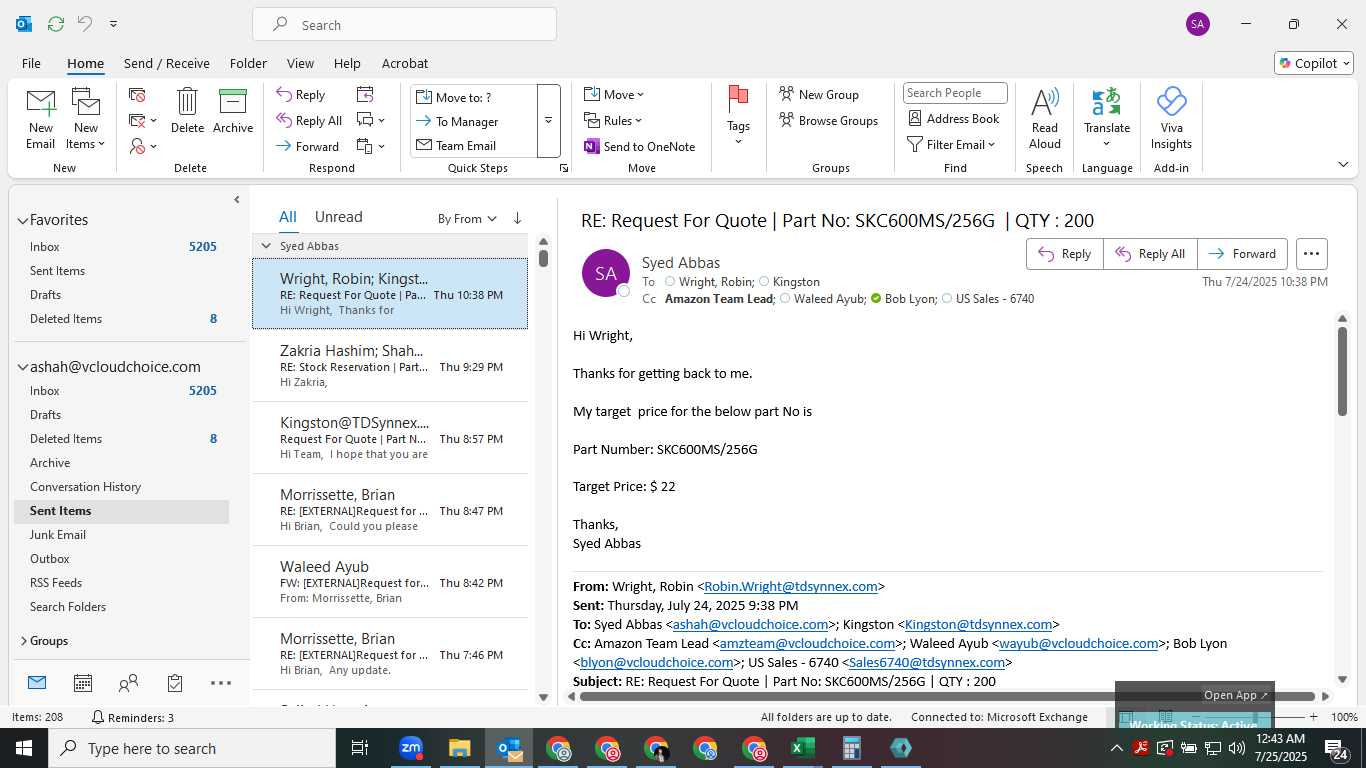Click Reply button in reading pane
This screenshot has height=768, width=1366.
coord(1064,254)
